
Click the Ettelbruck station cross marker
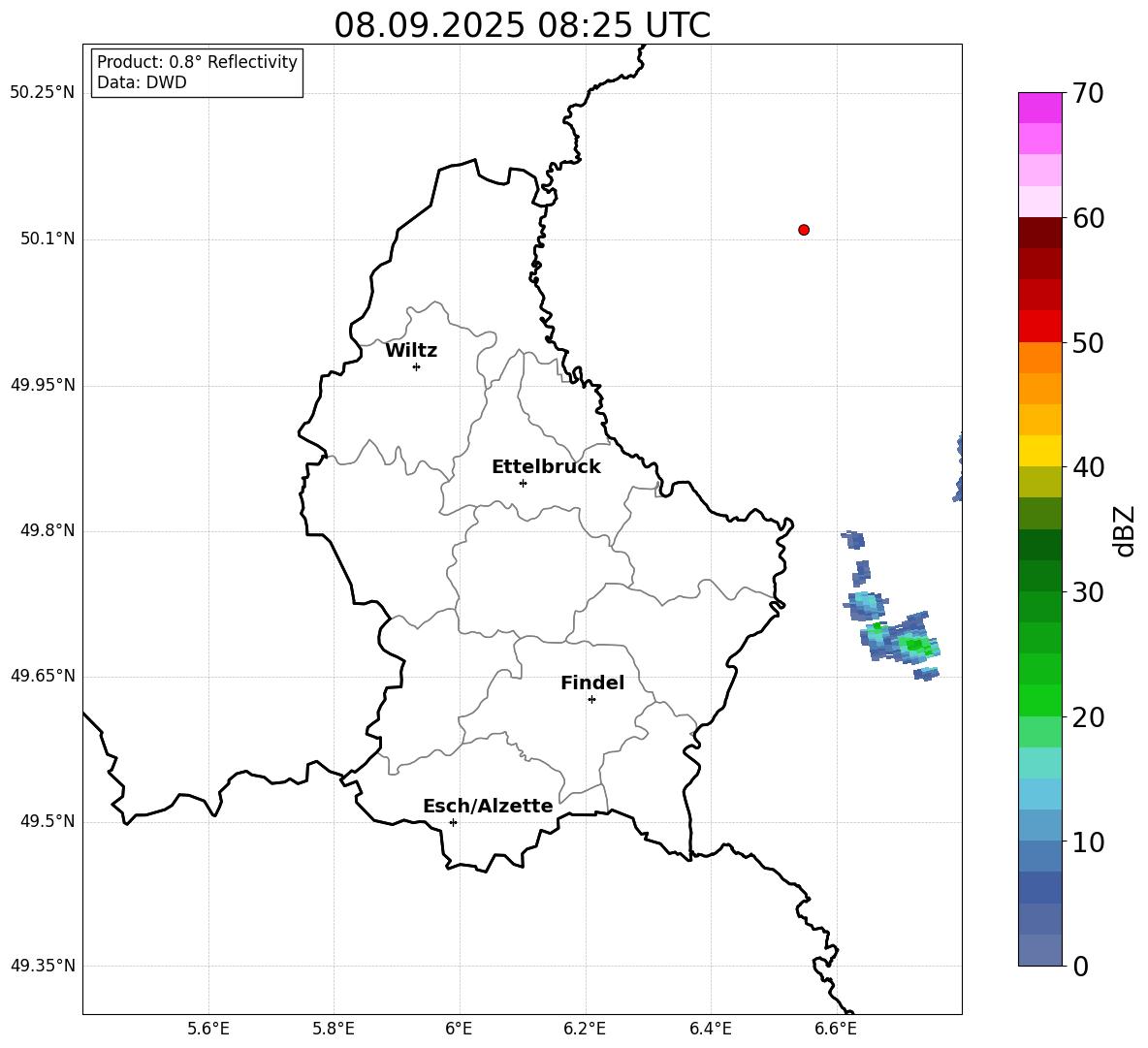[x=523, y=483]
